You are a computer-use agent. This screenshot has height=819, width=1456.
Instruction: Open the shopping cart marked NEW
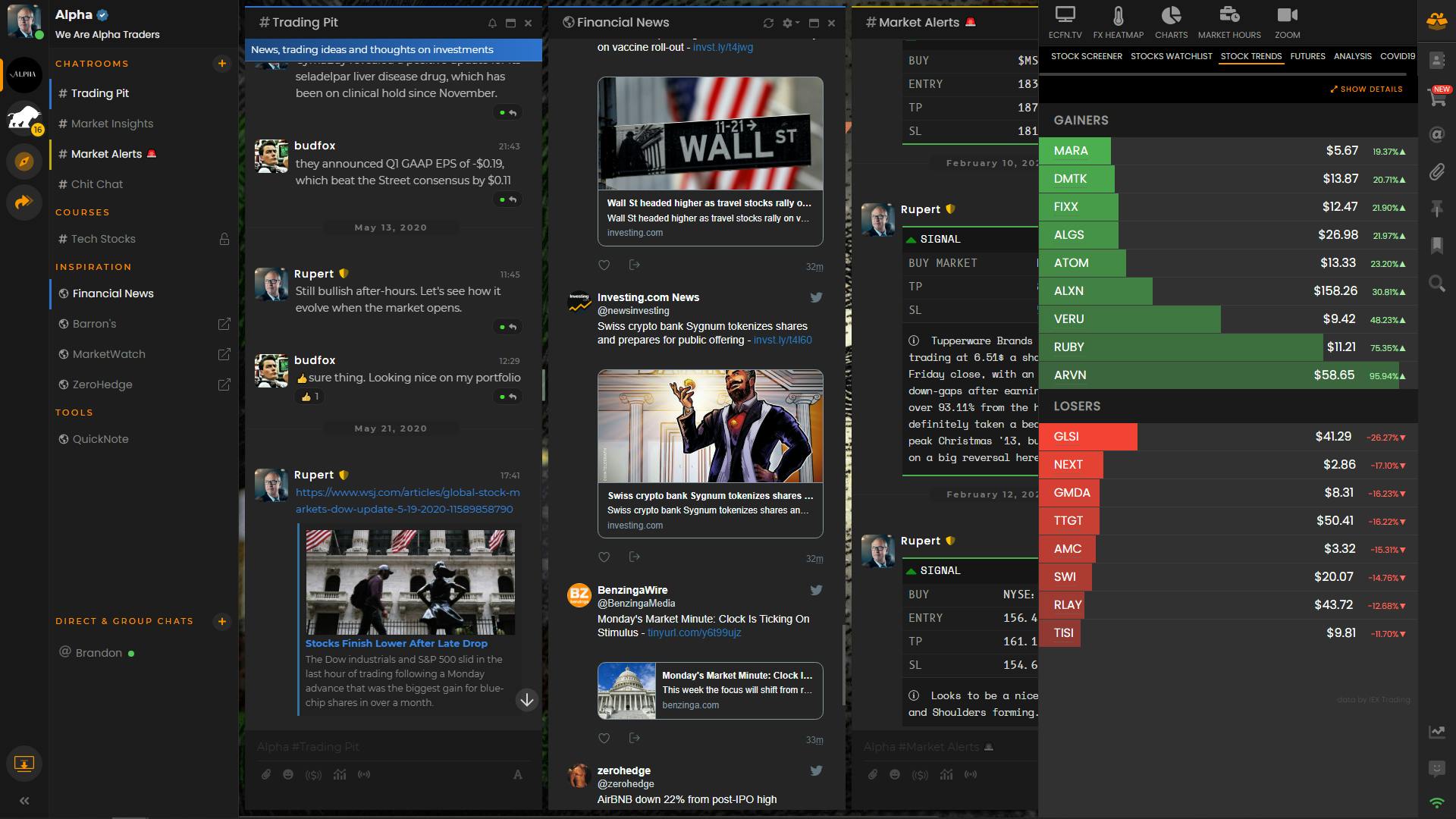(1436, 98)
